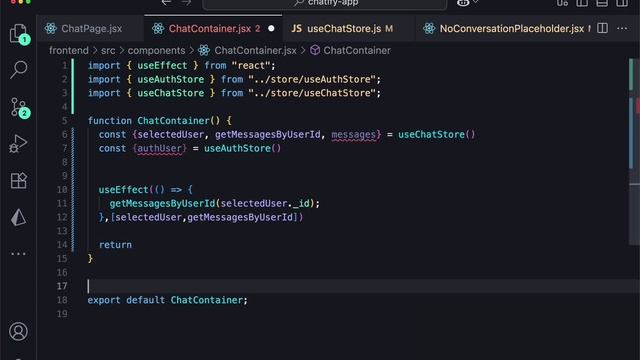Go forward with the navigation arrow
640x360 pixels.
186,3
